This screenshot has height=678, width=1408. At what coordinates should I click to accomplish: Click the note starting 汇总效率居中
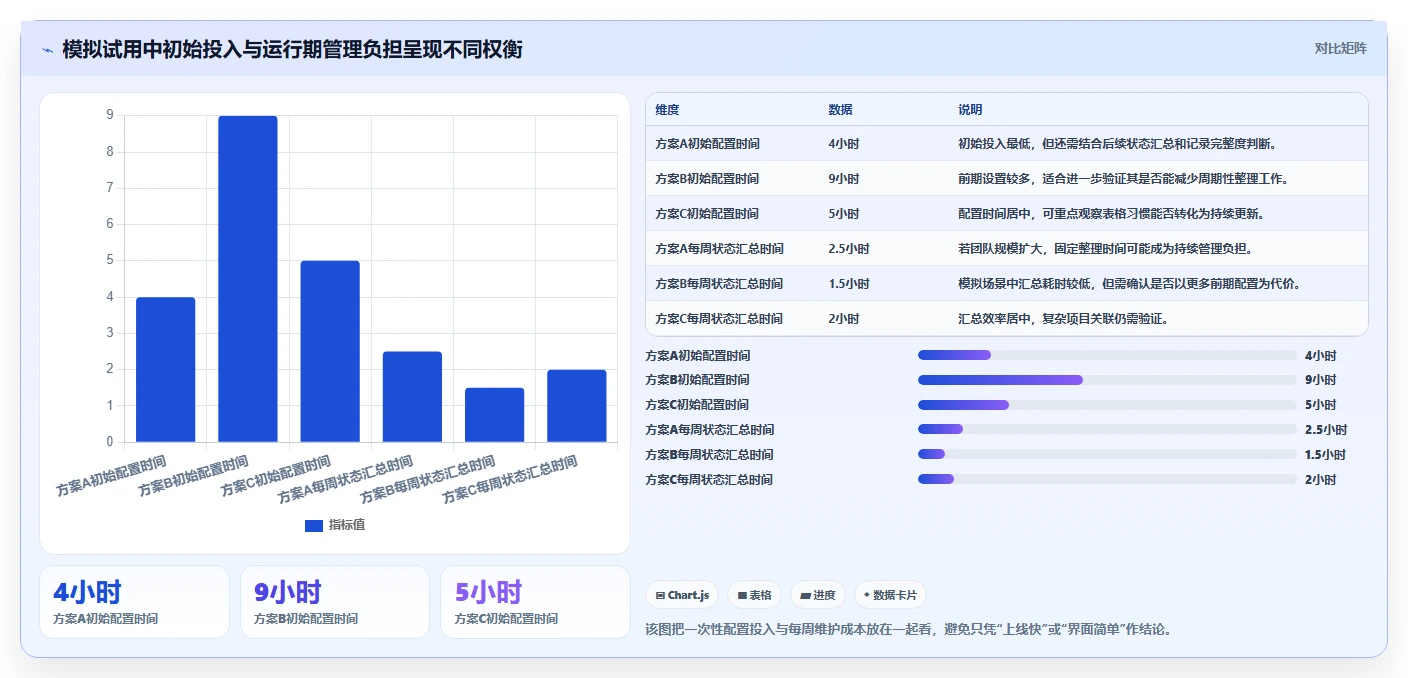click(1063, 319)
